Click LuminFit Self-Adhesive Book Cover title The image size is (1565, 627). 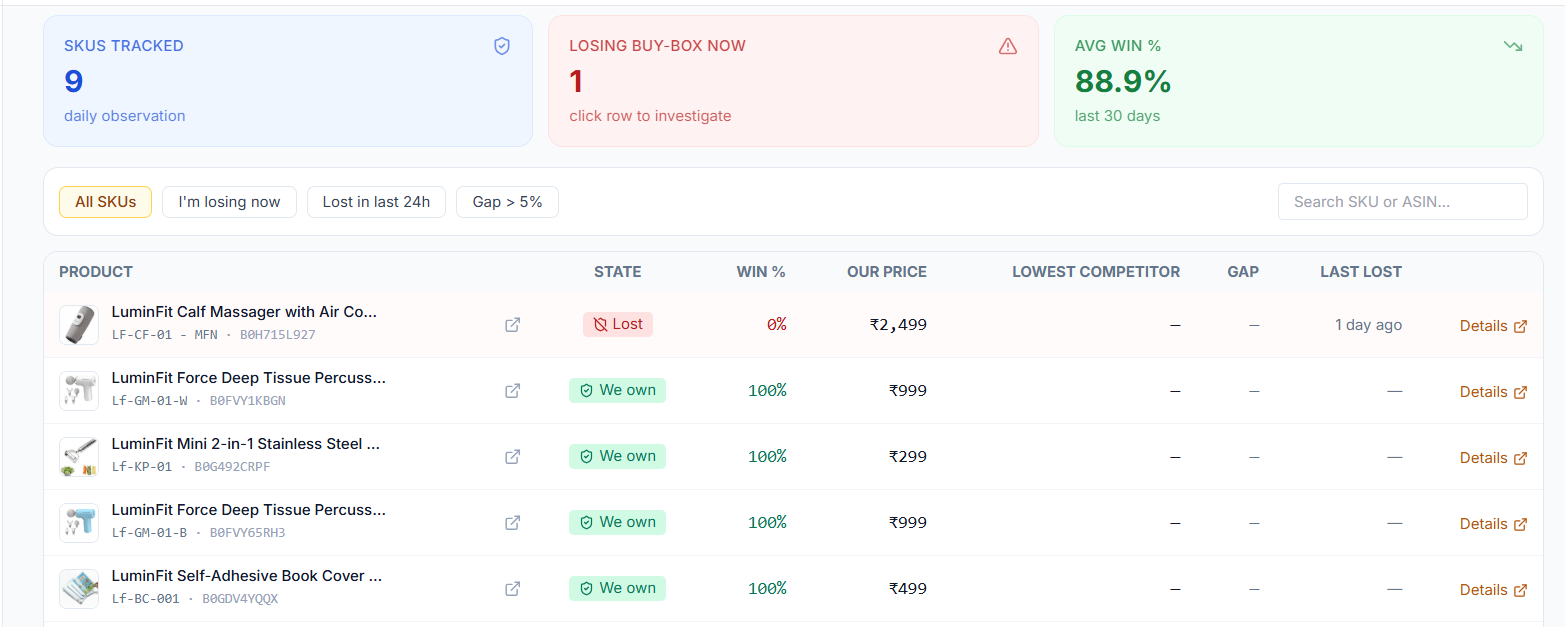(247, 576)
